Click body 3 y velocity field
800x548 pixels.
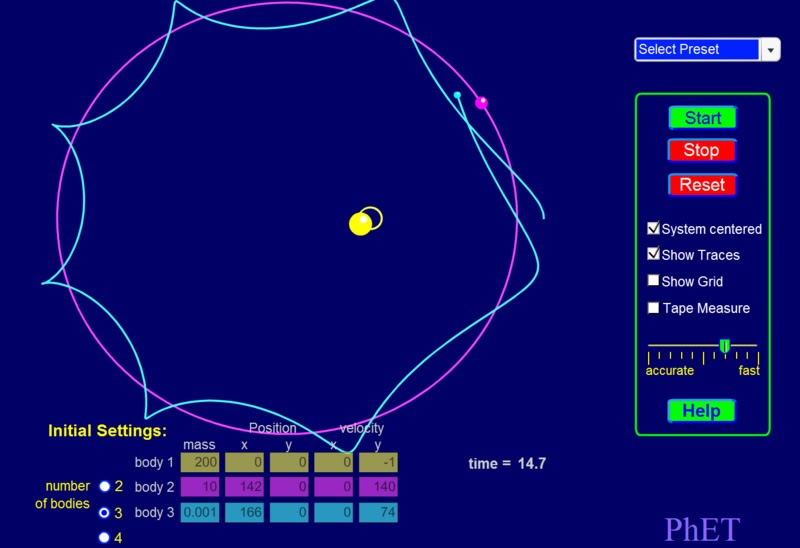pos(378,512)
